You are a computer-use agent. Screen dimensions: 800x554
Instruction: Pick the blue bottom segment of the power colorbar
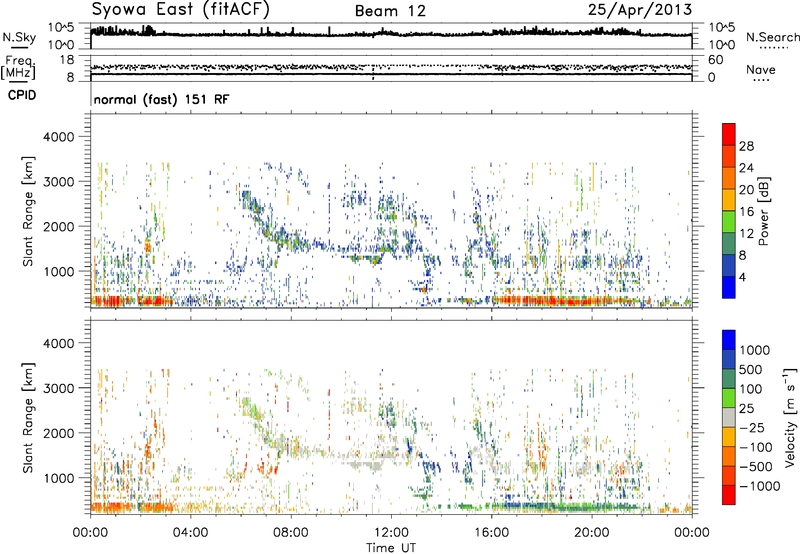tap(729, 288)
